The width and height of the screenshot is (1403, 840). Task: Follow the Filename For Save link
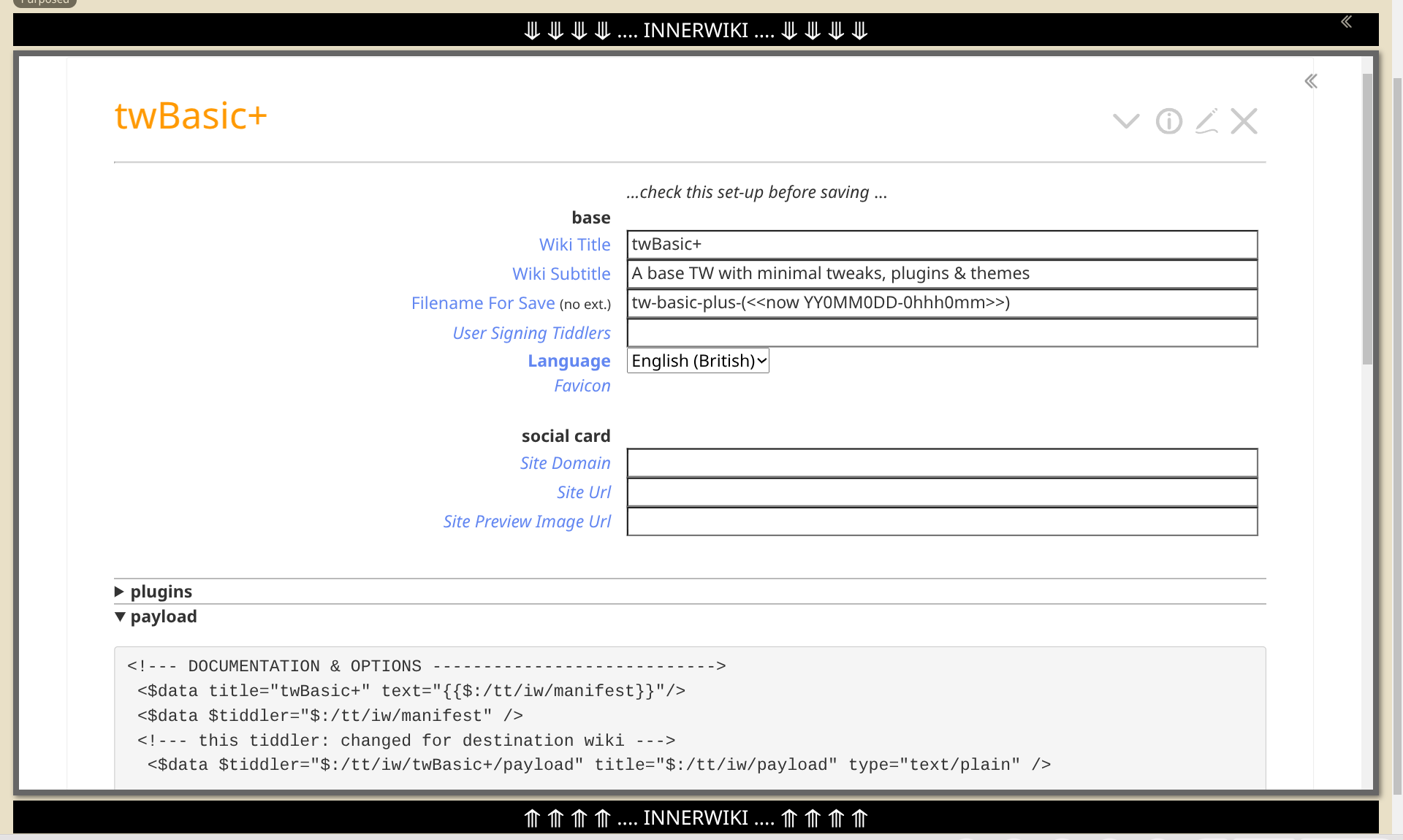coord(483,303)
